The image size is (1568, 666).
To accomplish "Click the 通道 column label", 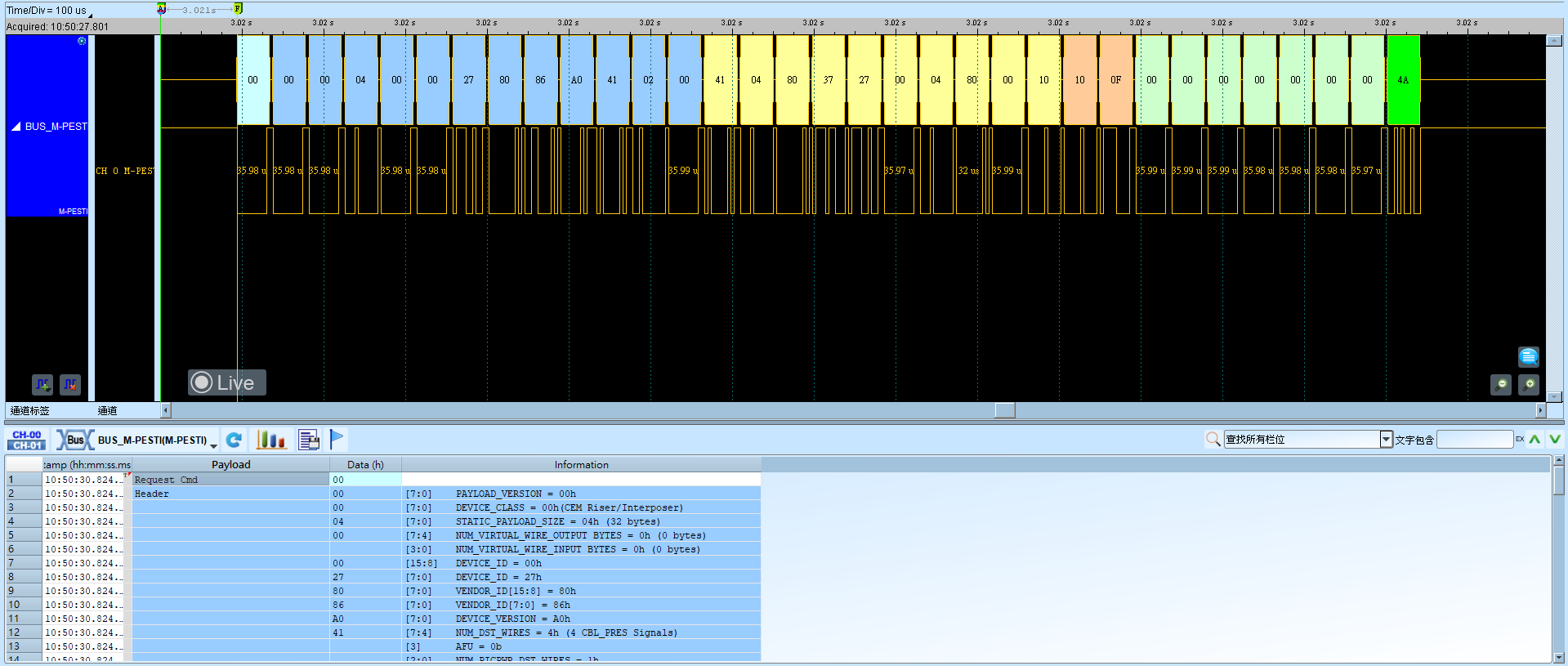I will tap(107, 411).
